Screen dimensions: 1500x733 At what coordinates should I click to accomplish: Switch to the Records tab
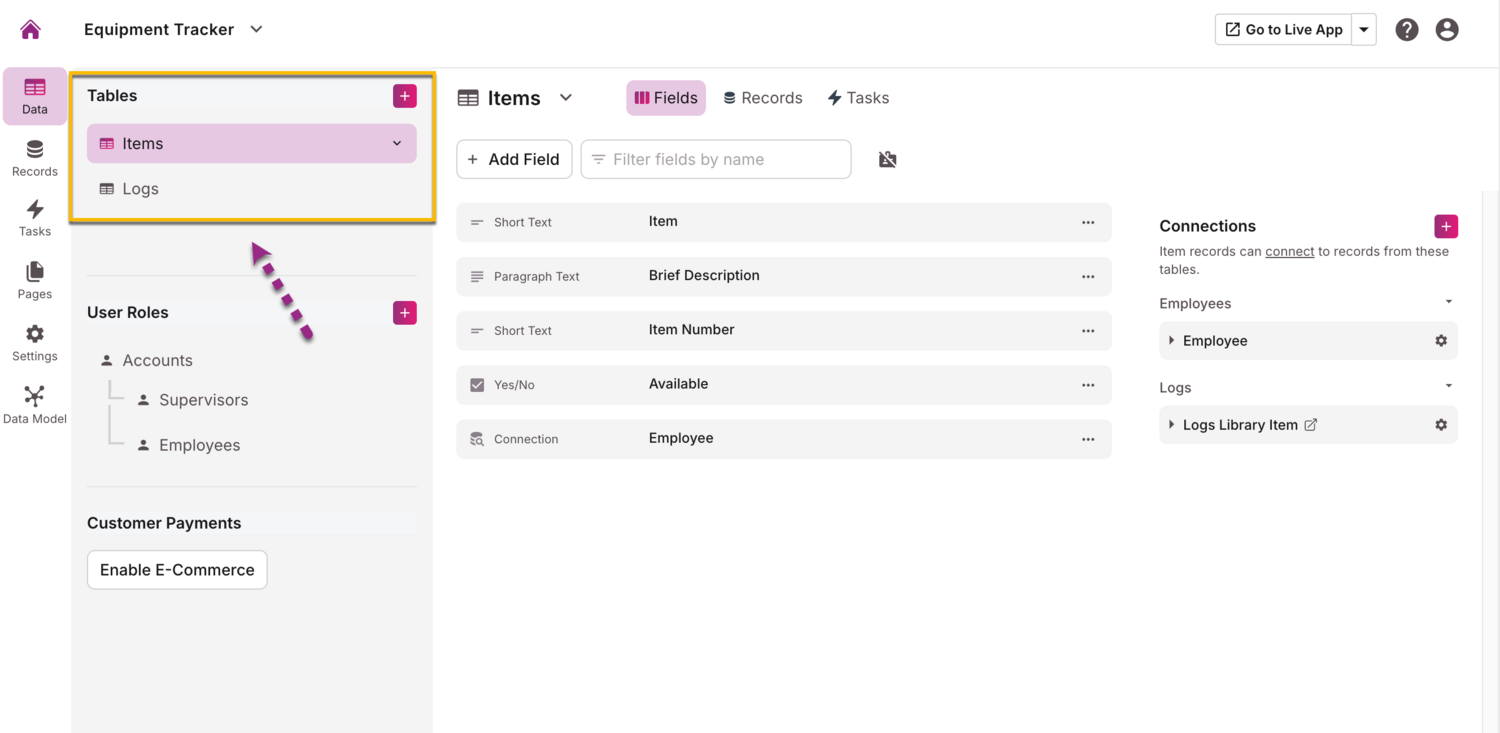pyautogui.click(x=762, y=98)
